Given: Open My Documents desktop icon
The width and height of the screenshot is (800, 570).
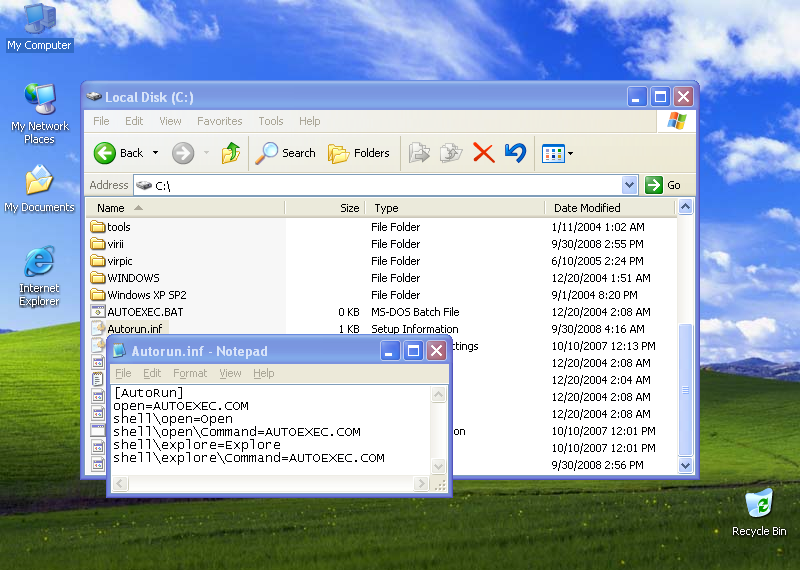Looking at the screenshot, I should pos(39,189).
